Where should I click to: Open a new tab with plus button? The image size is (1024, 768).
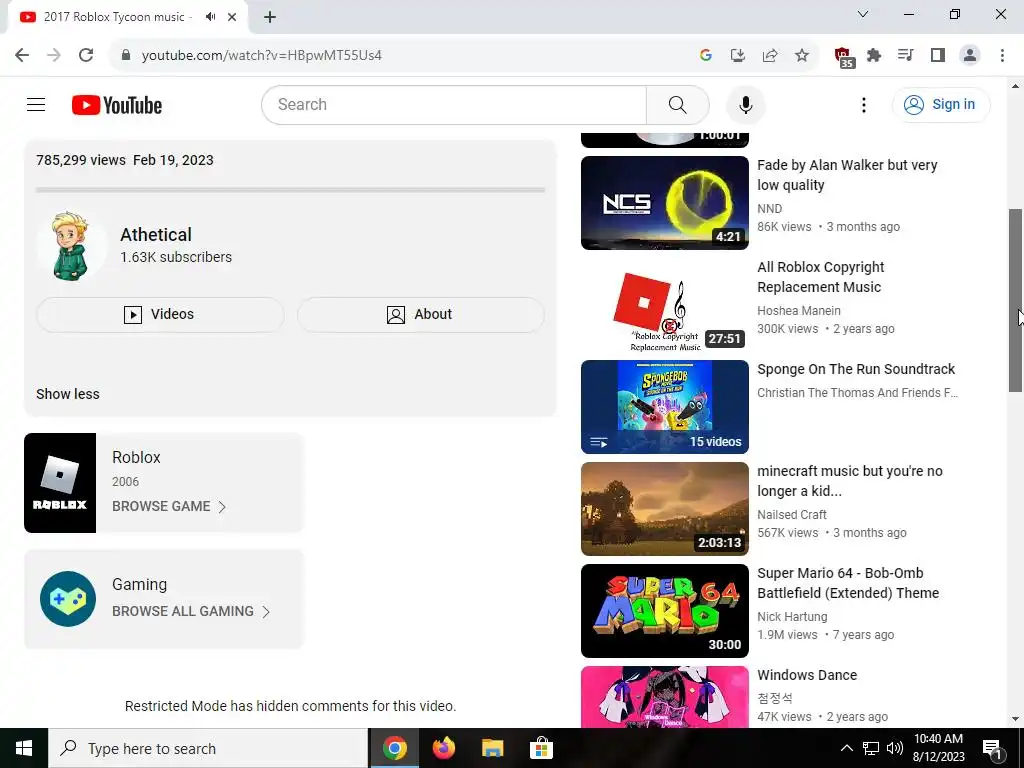click(270, 17)
